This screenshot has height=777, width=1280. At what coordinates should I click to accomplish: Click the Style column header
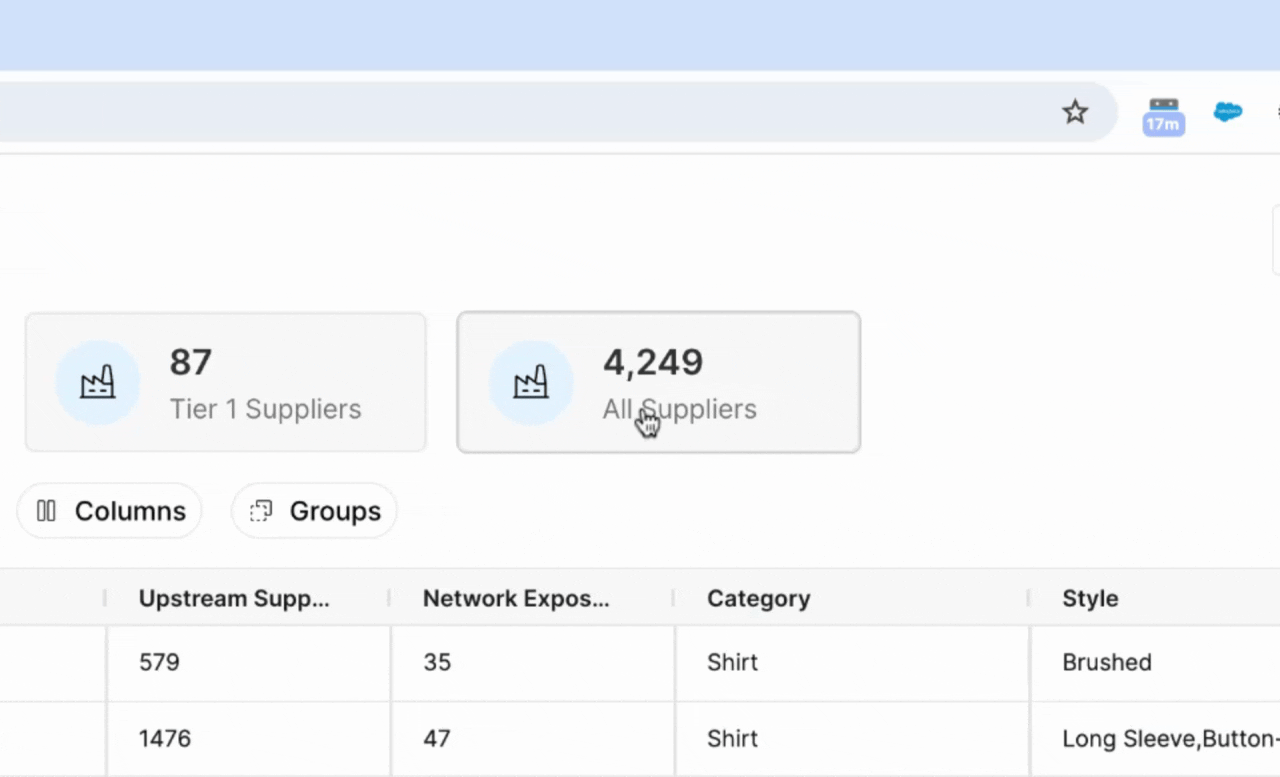pos(1090,598)
